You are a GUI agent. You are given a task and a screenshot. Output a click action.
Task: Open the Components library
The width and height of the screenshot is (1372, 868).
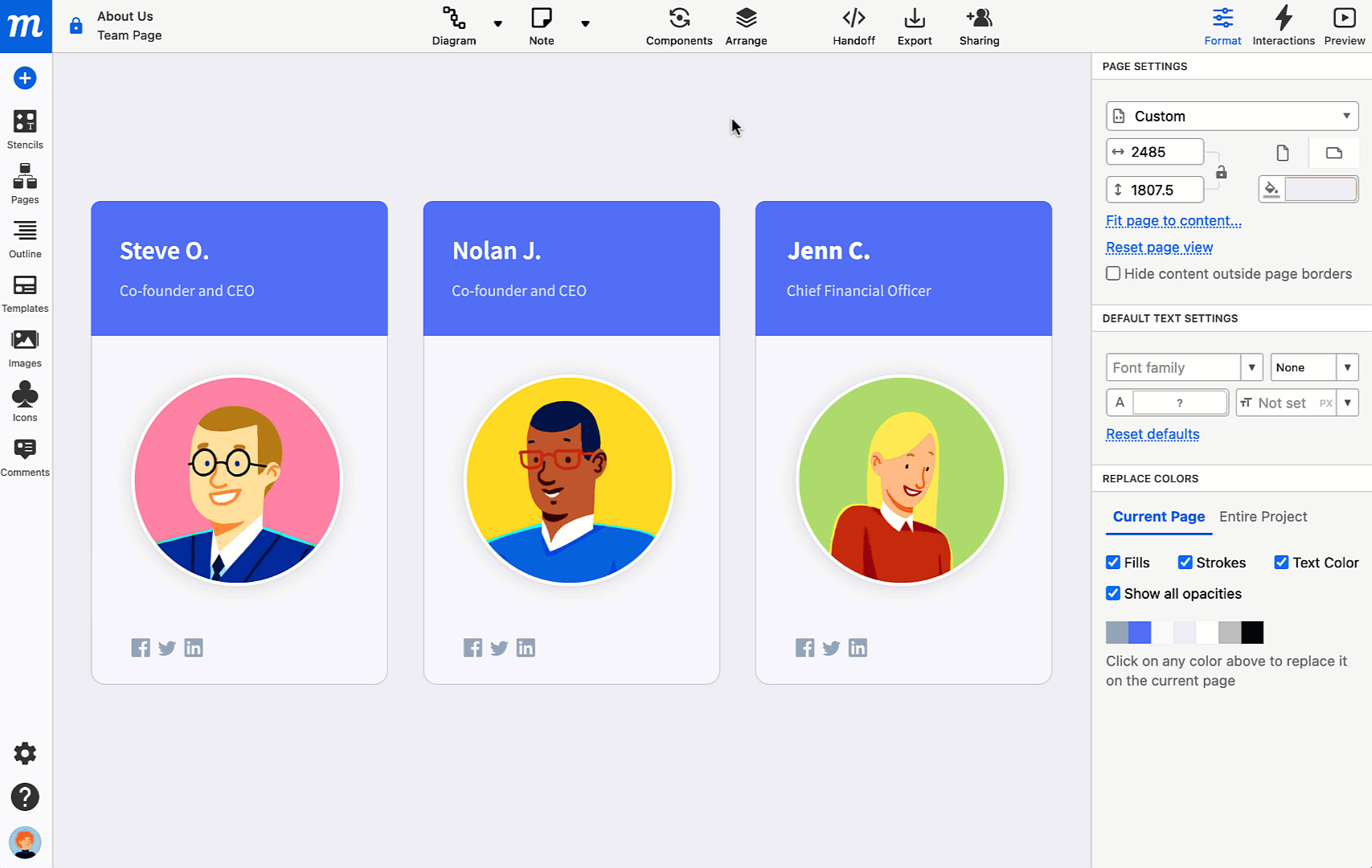click(678, 26)
